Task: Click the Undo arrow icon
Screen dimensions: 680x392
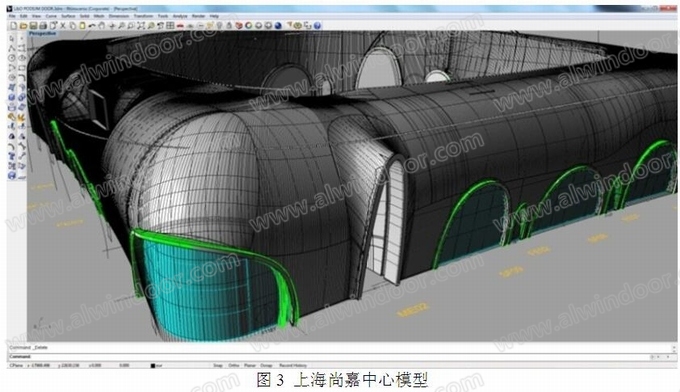Action: 92,26
